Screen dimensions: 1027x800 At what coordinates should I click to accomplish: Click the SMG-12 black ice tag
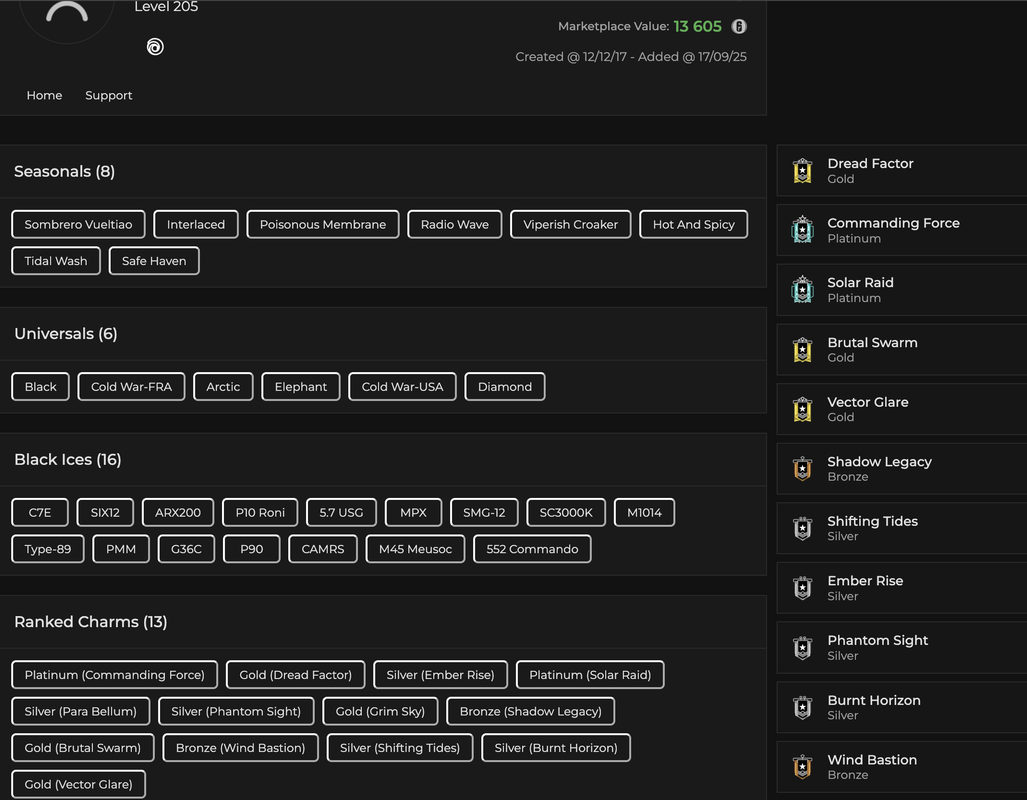tap(484, 512)
